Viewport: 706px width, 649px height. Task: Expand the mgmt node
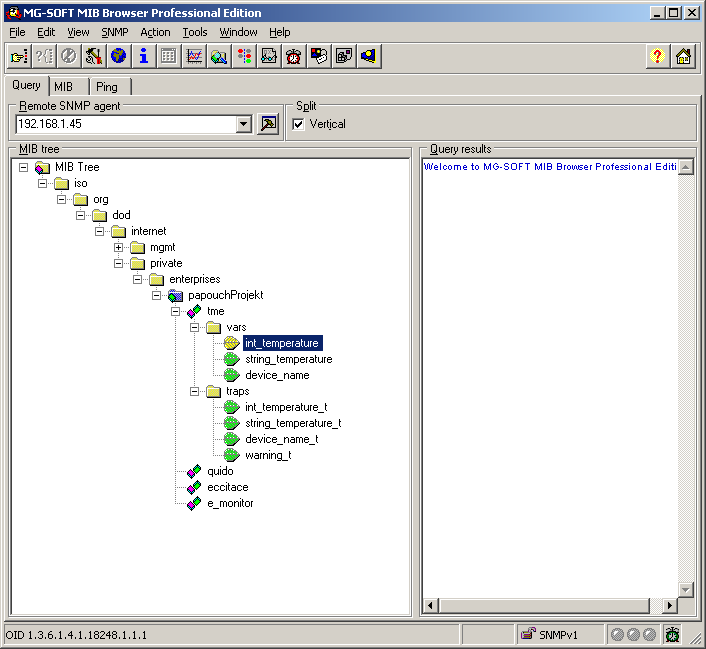tap(118, 247)
